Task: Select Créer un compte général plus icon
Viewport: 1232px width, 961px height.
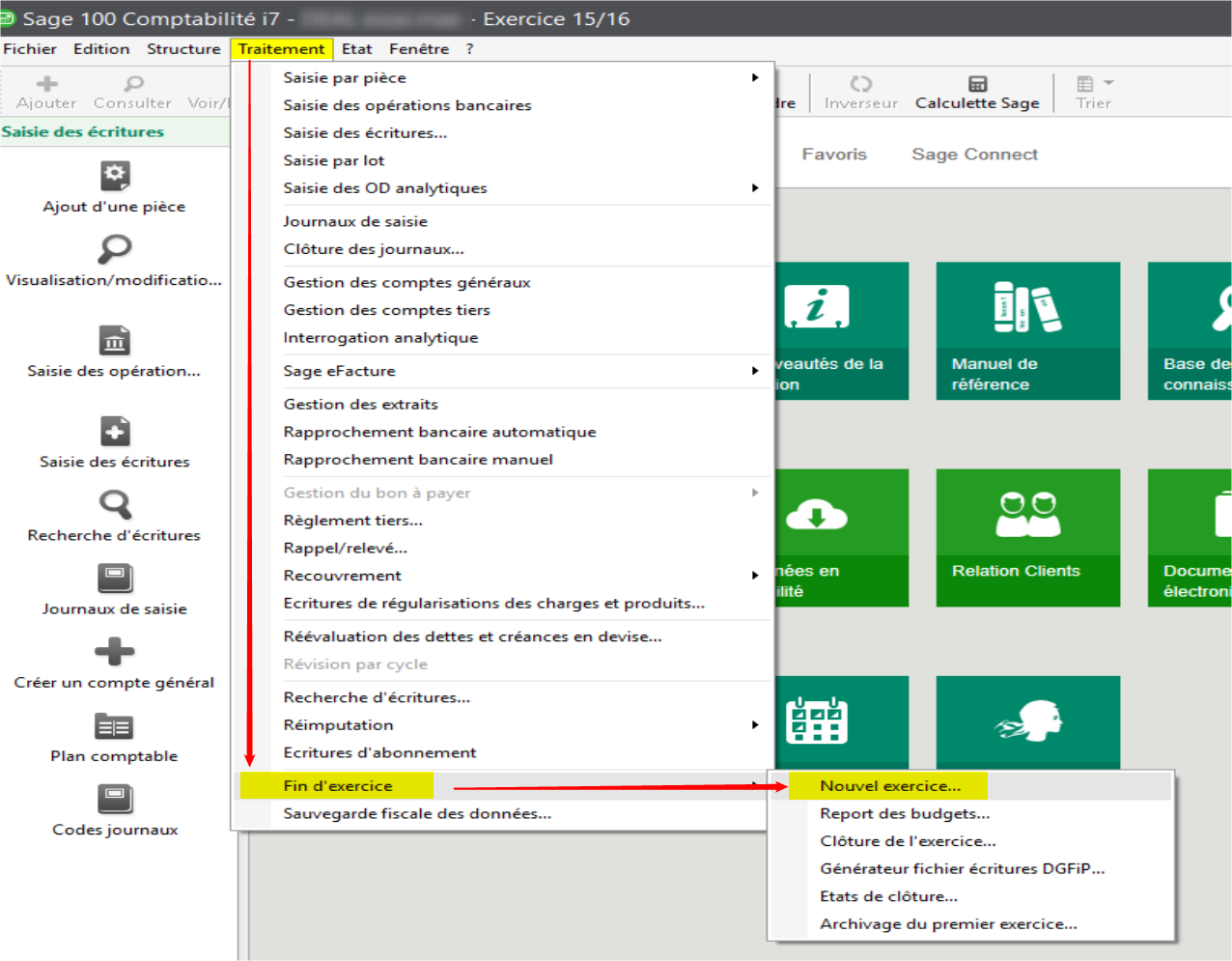Action: coord(115,652)
